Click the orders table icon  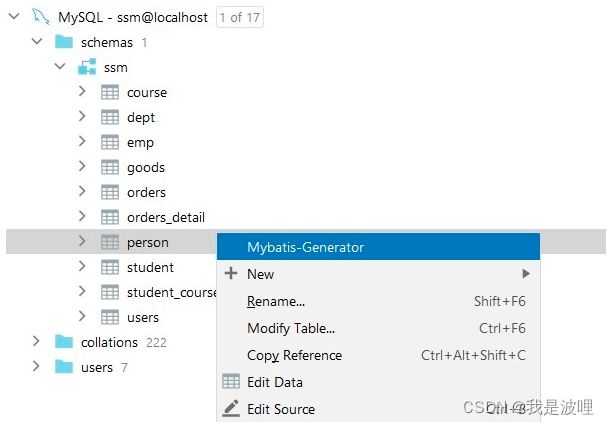click(110, 192)
